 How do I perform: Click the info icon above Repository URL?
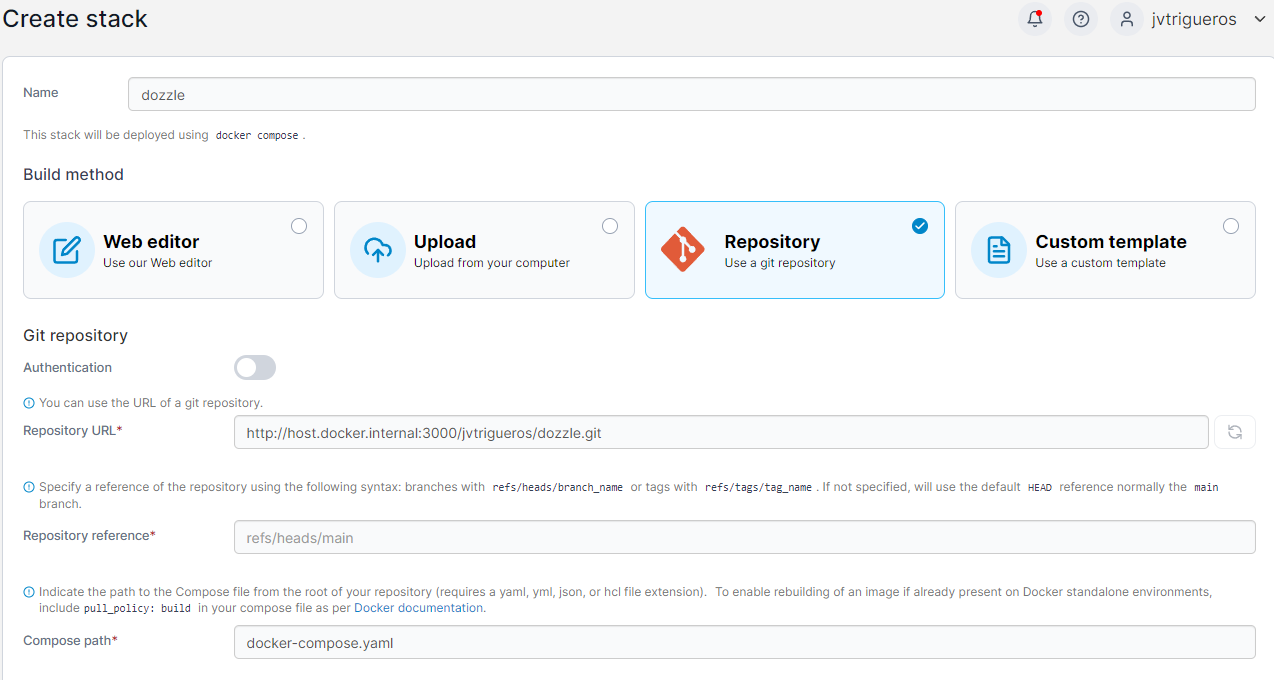[29, 403]
